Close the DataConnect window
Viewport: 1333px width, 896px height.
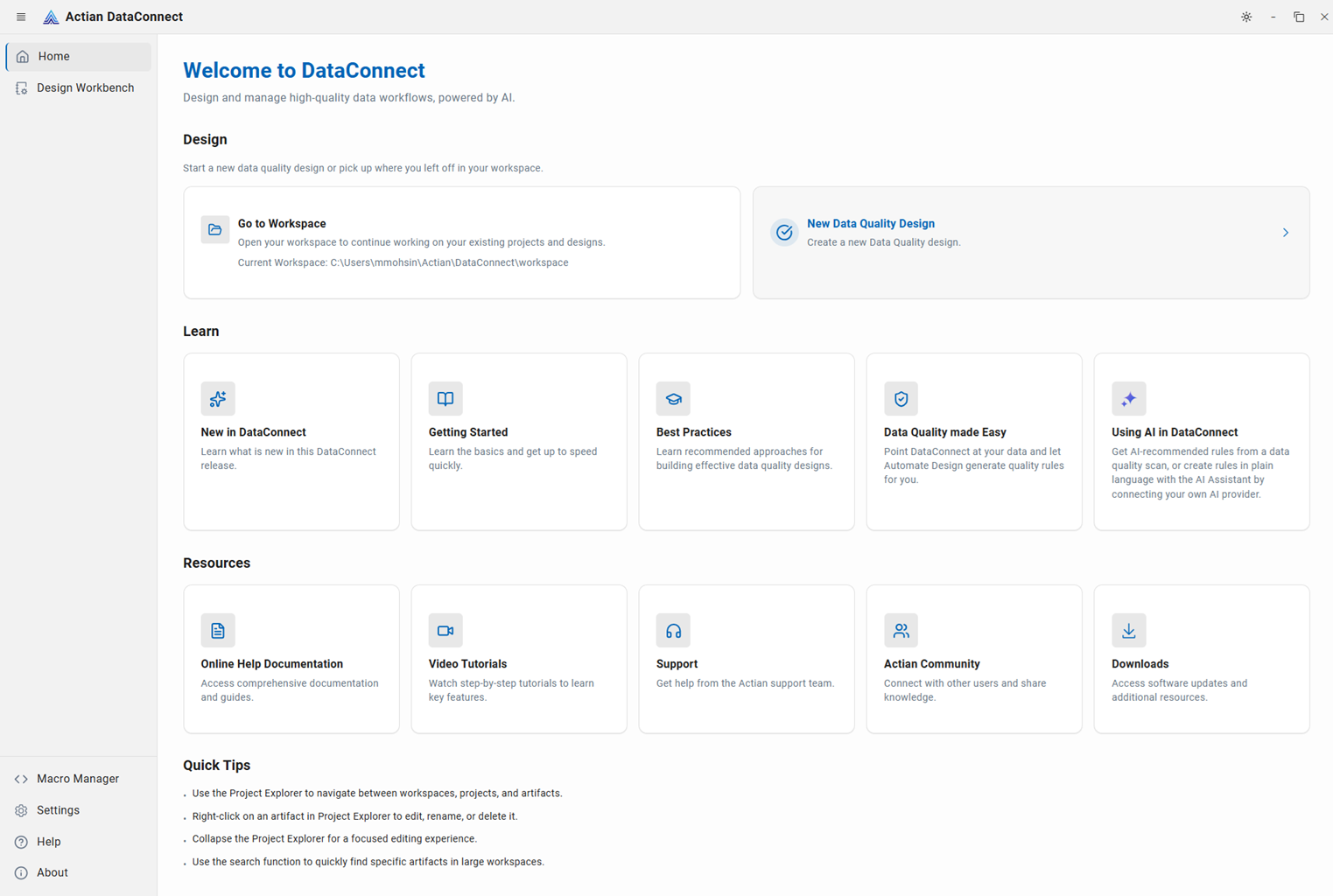tap(1324, 17)
